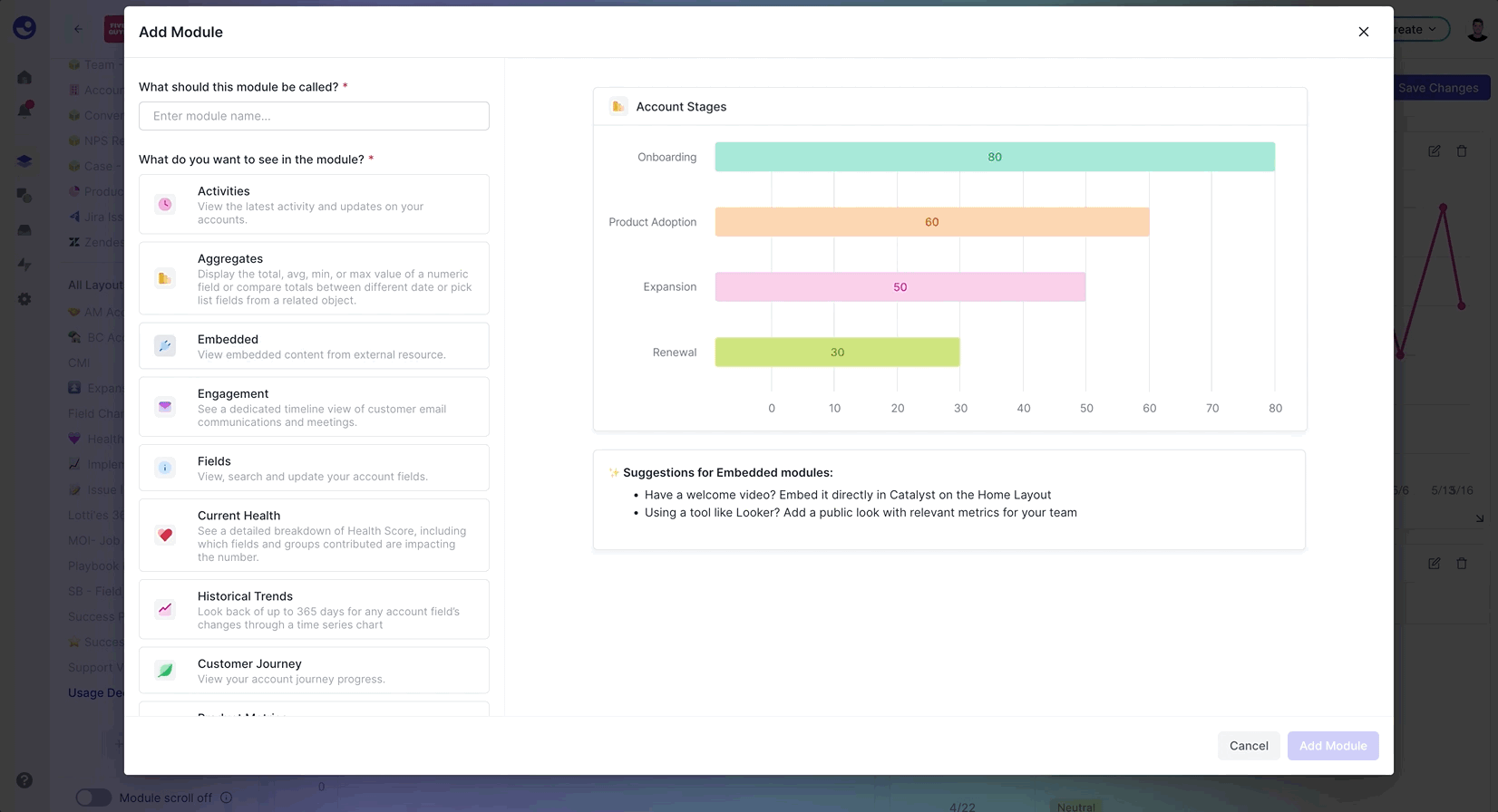The width and height of the screenshot is (1498, 812).
Task: Click the Current Health heart icon
Action: [165, 535]
